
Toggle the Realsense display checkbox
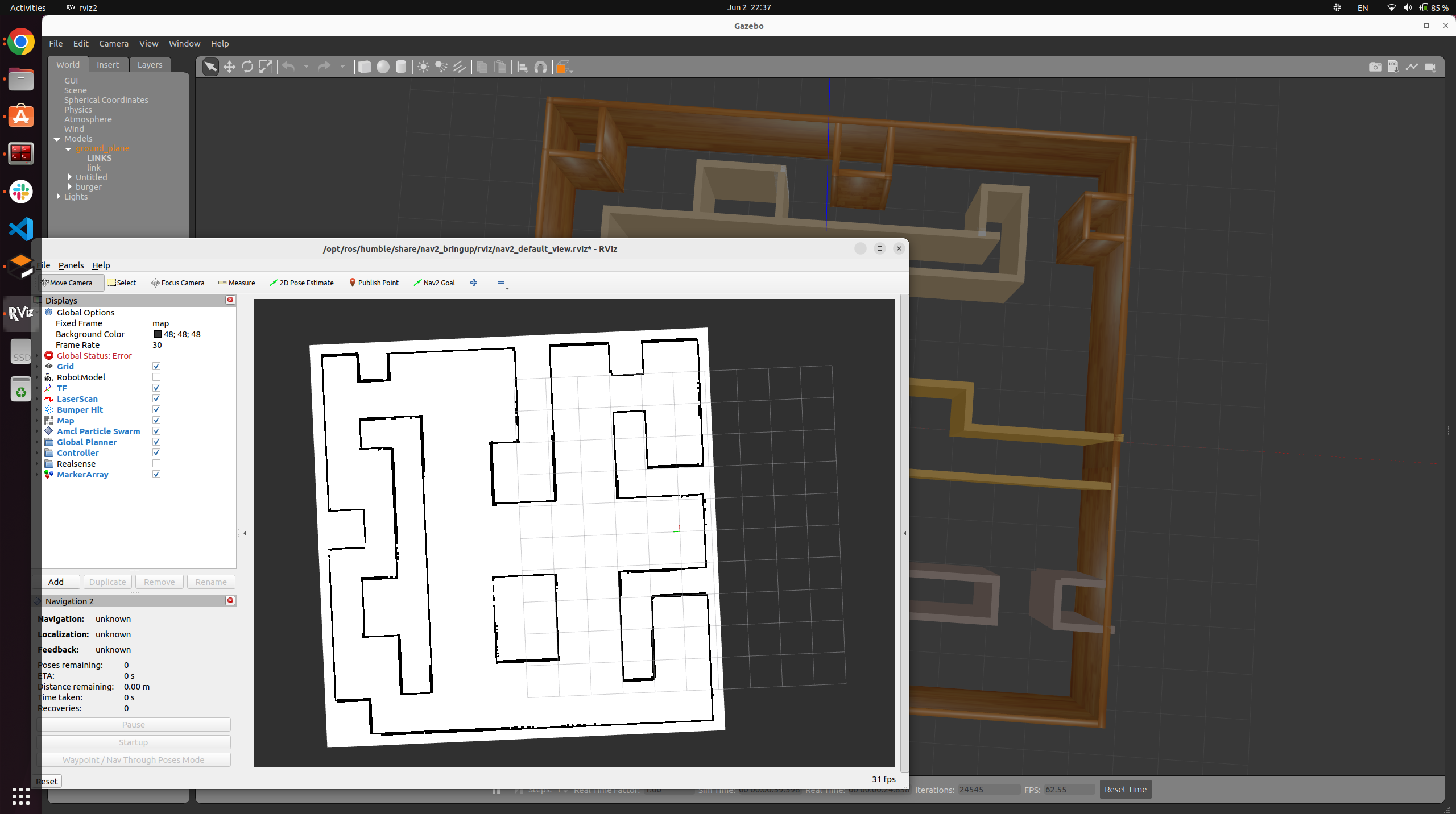[x=156, y=463]
